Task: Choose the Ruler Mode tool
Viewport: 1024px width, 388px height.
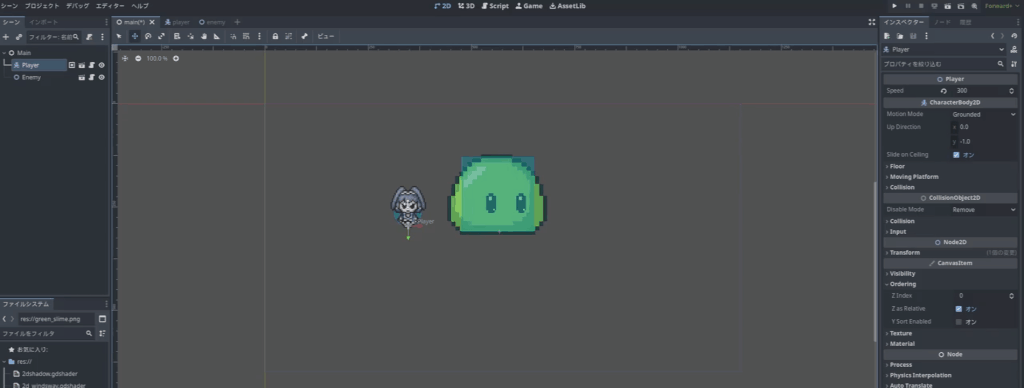Action: tap(217, 36)
